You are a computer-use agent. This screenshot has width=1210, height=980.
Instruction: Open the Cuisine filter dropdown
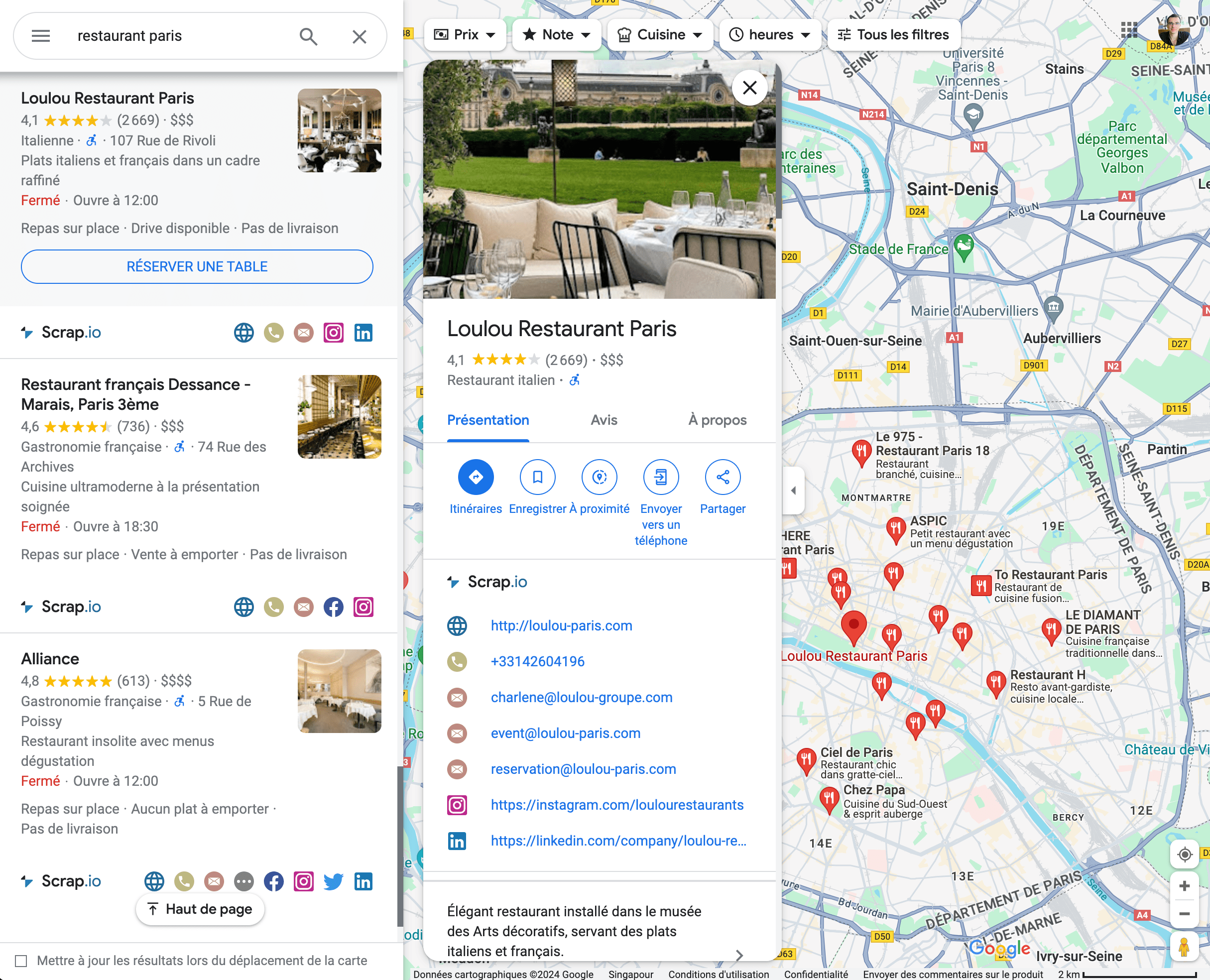660,34
